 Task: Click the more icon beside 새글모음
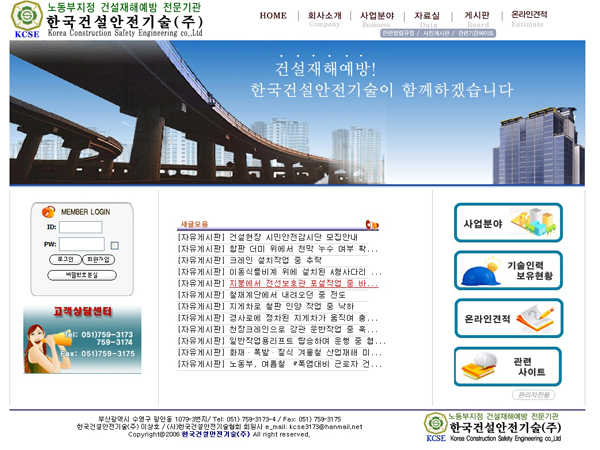click(372, 225)
